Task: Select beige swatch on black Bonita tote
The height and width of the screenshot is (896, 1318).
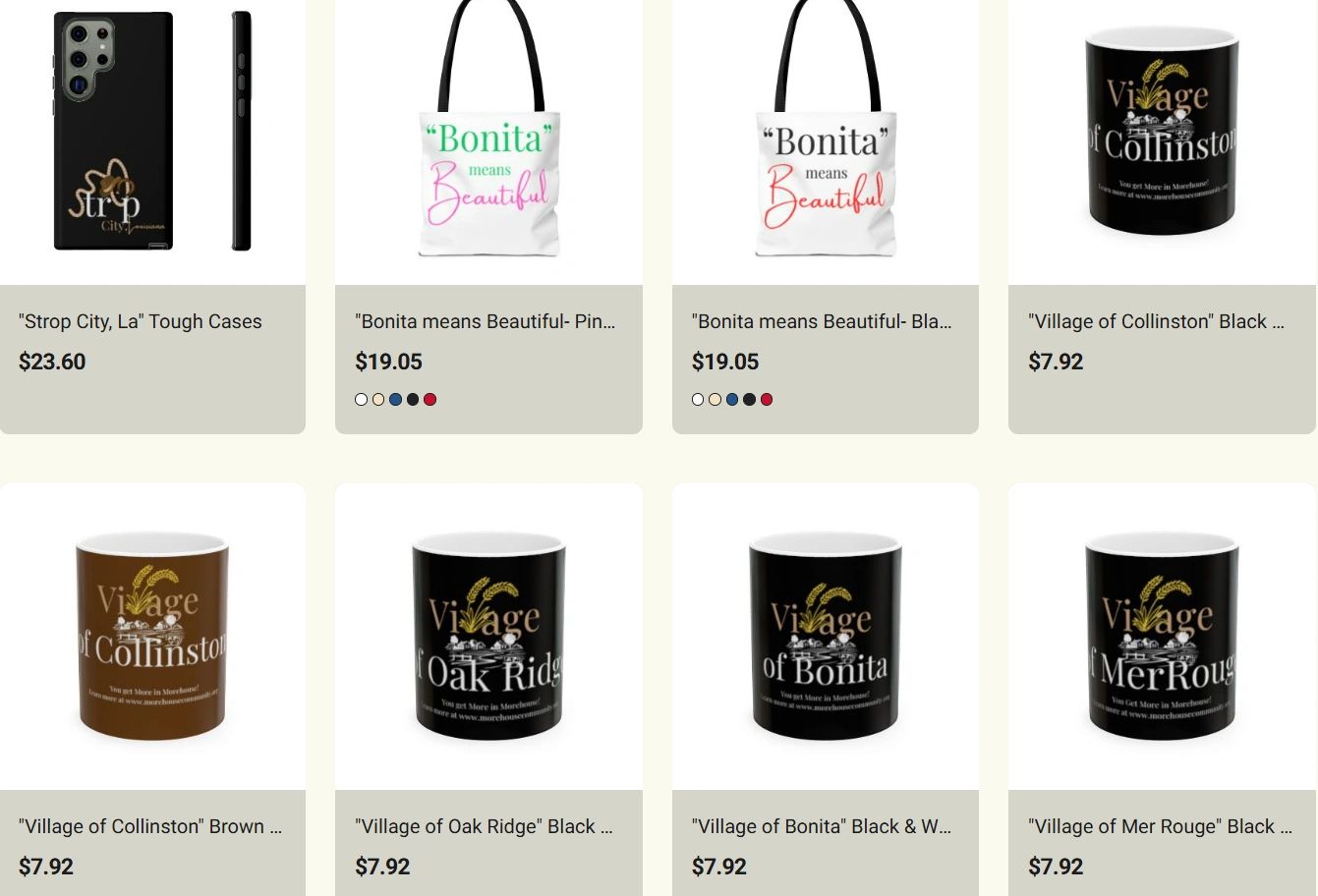Action: click(716, 399)
